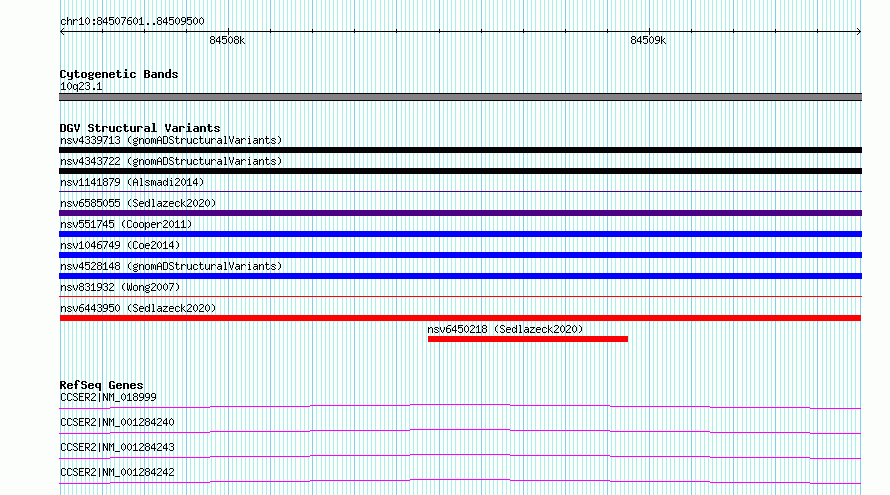Viewport: 890px width, 495px height.
Task: Select the DGV Structural Variants track title
Action: click(140, 128)
